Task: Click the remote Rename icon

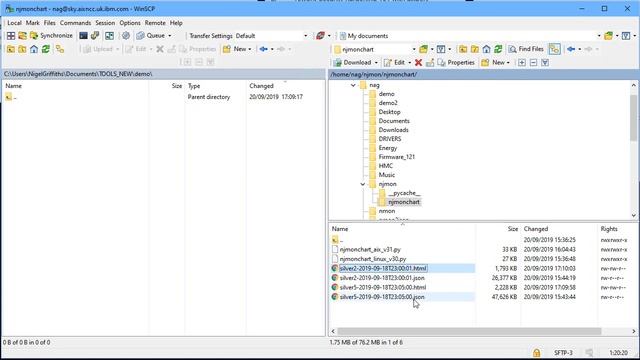Action: point(430,62)
